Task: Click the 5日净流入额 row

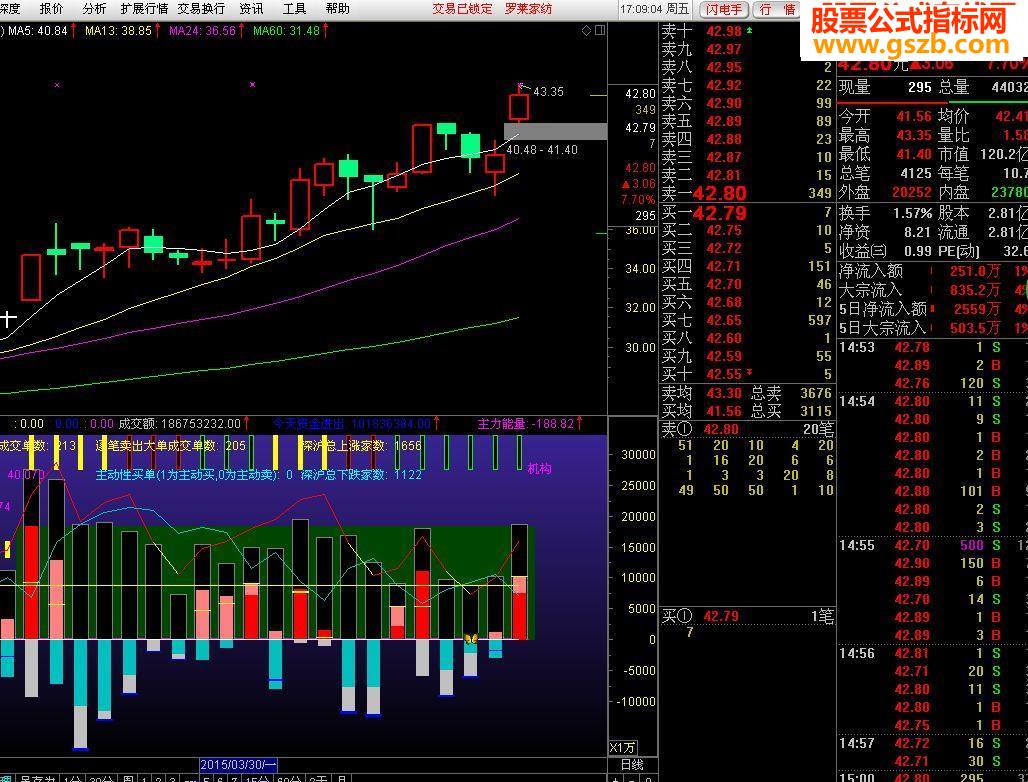Action: (933, 309)
